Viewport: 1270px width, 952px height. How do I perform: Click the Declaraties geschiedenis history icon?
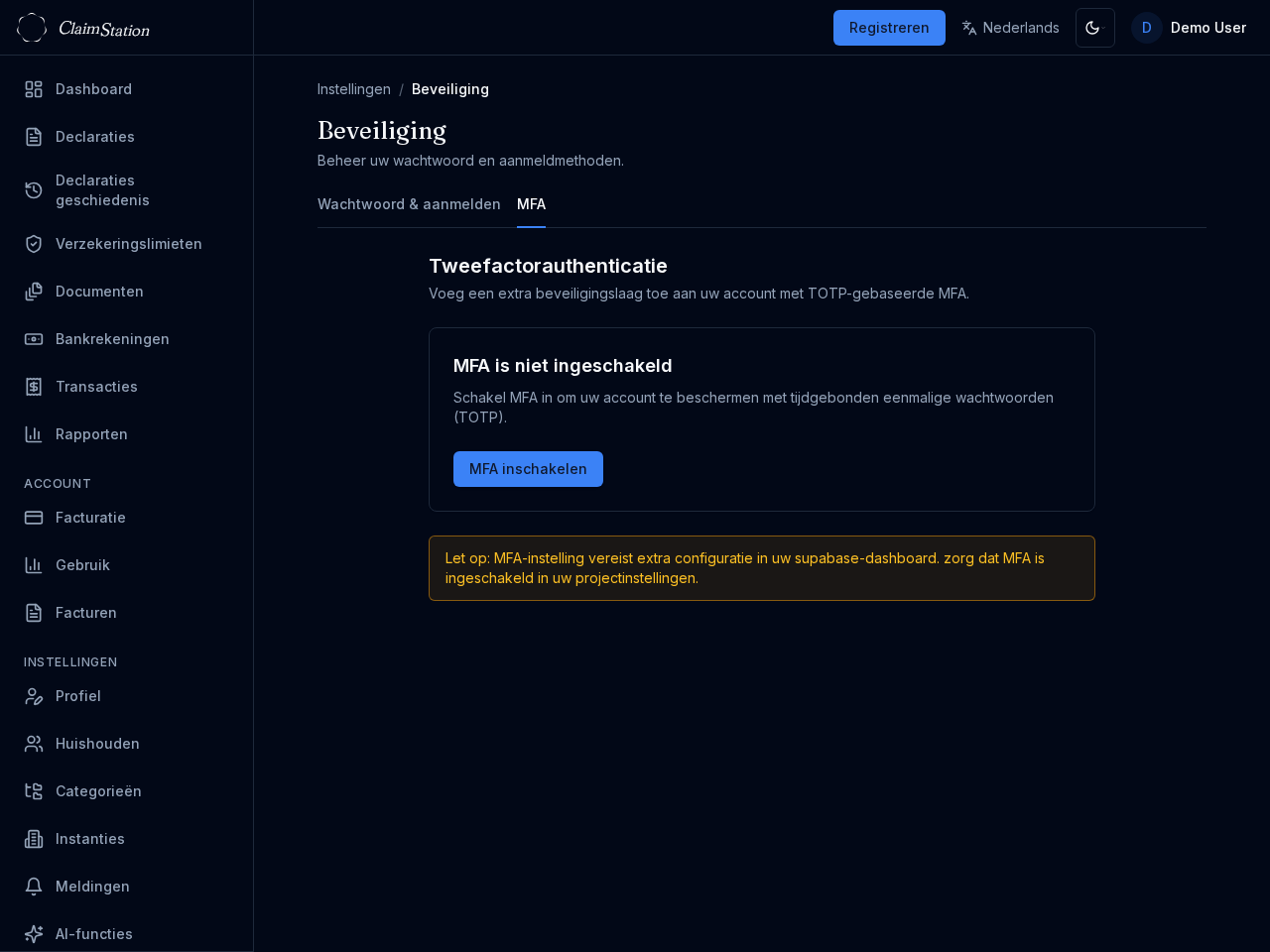[34, 190]
